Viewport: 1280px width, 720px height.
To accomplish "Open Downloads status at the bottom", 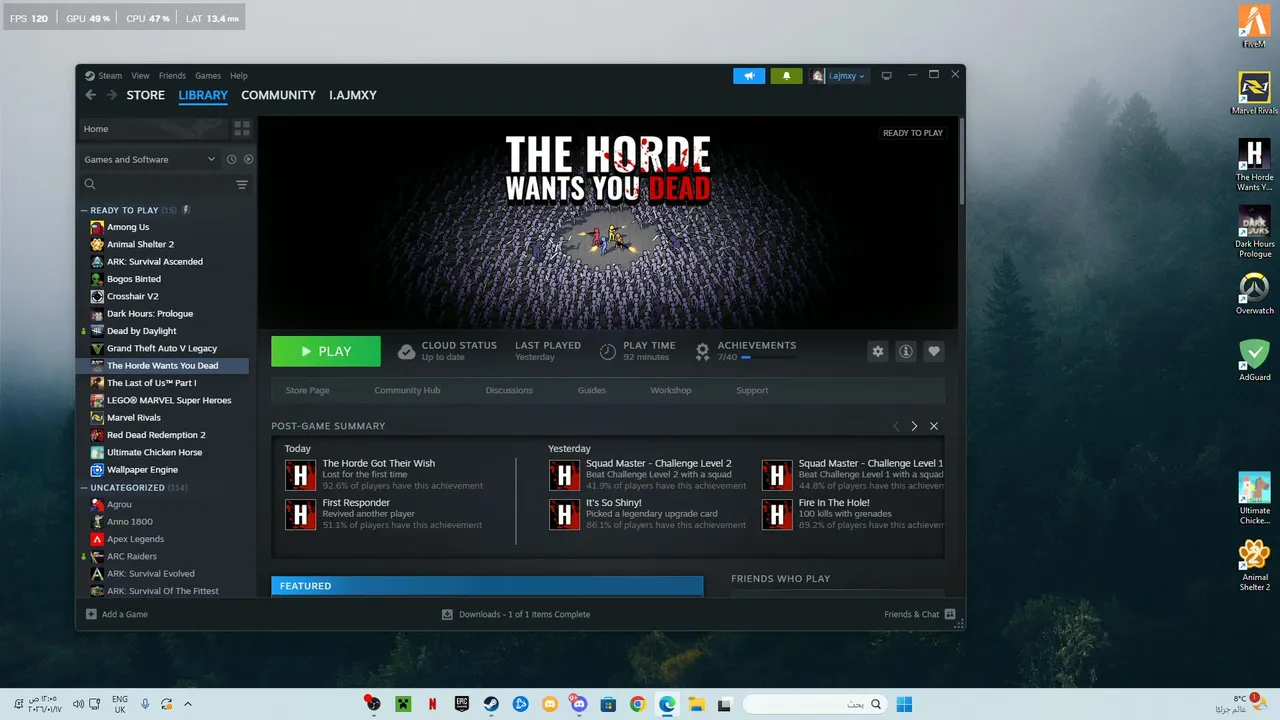I will pyautogui.click(x=516, y=614).
